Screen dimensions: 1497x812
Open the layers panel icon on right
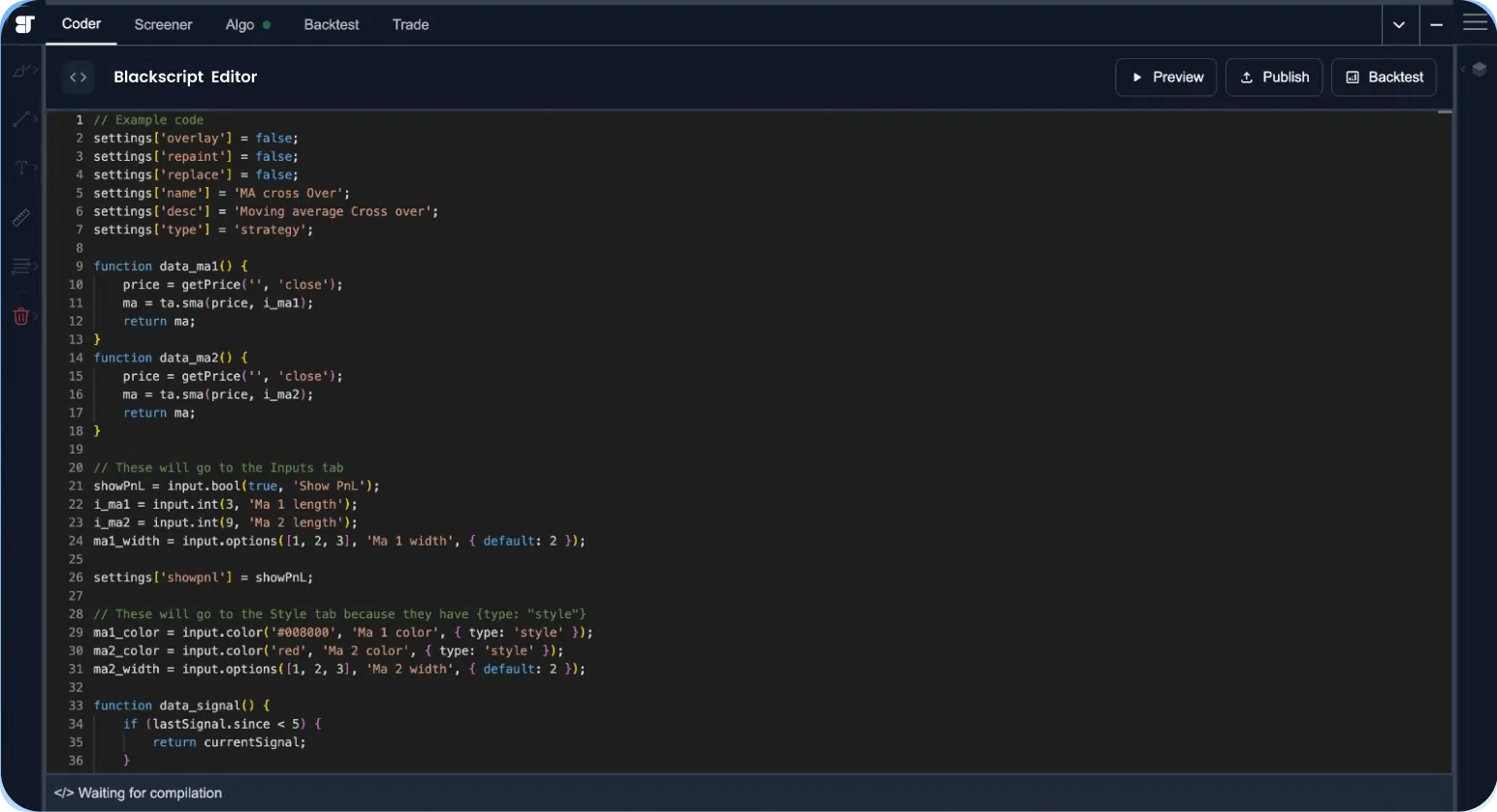click(x=1479, y=69)
